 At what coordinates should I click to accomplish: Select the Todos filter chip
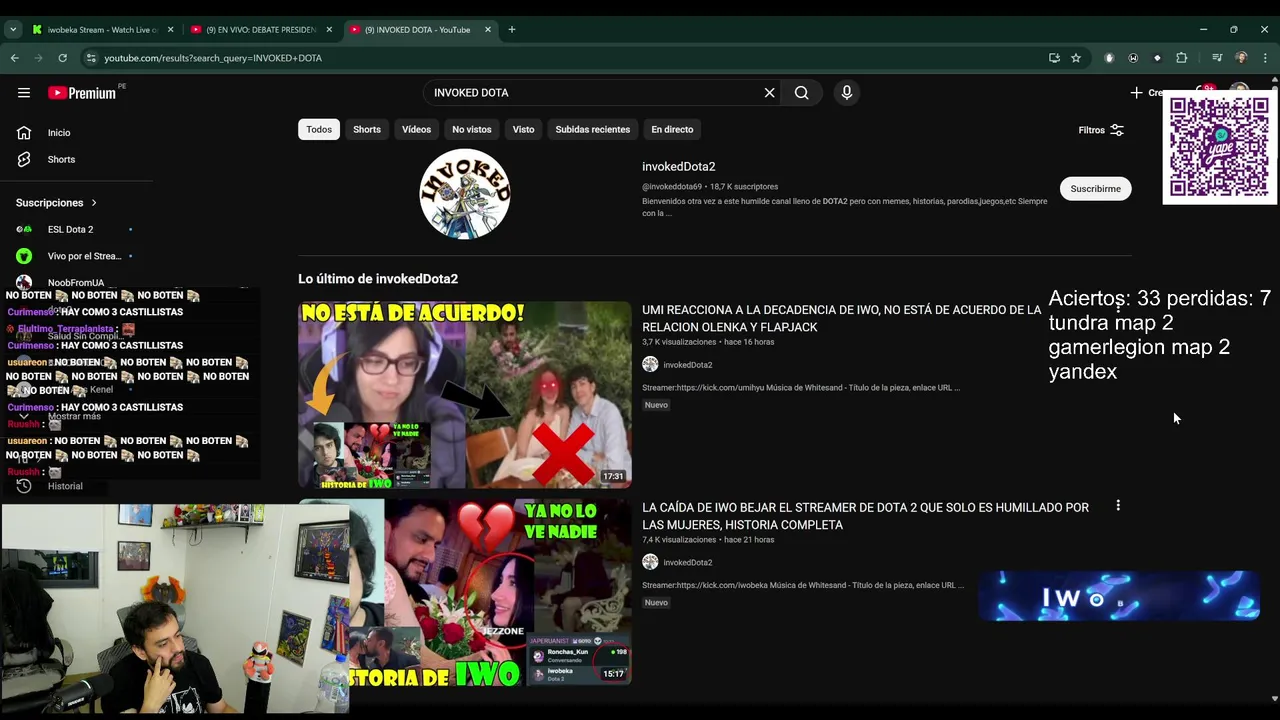pos(319,129)
